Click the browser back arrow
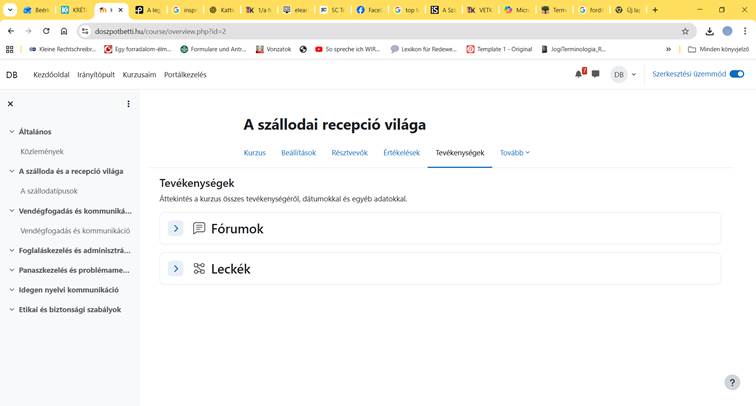The height and width of the screenshot is (406, 756). point(11,31)
